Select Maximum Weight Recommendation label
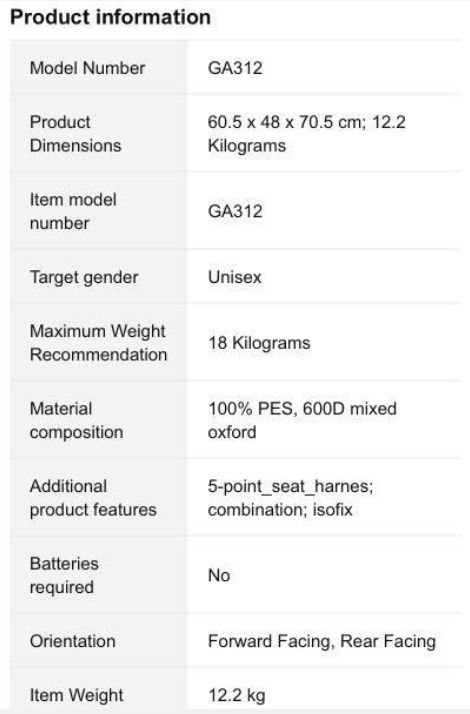 click(98, 343)
